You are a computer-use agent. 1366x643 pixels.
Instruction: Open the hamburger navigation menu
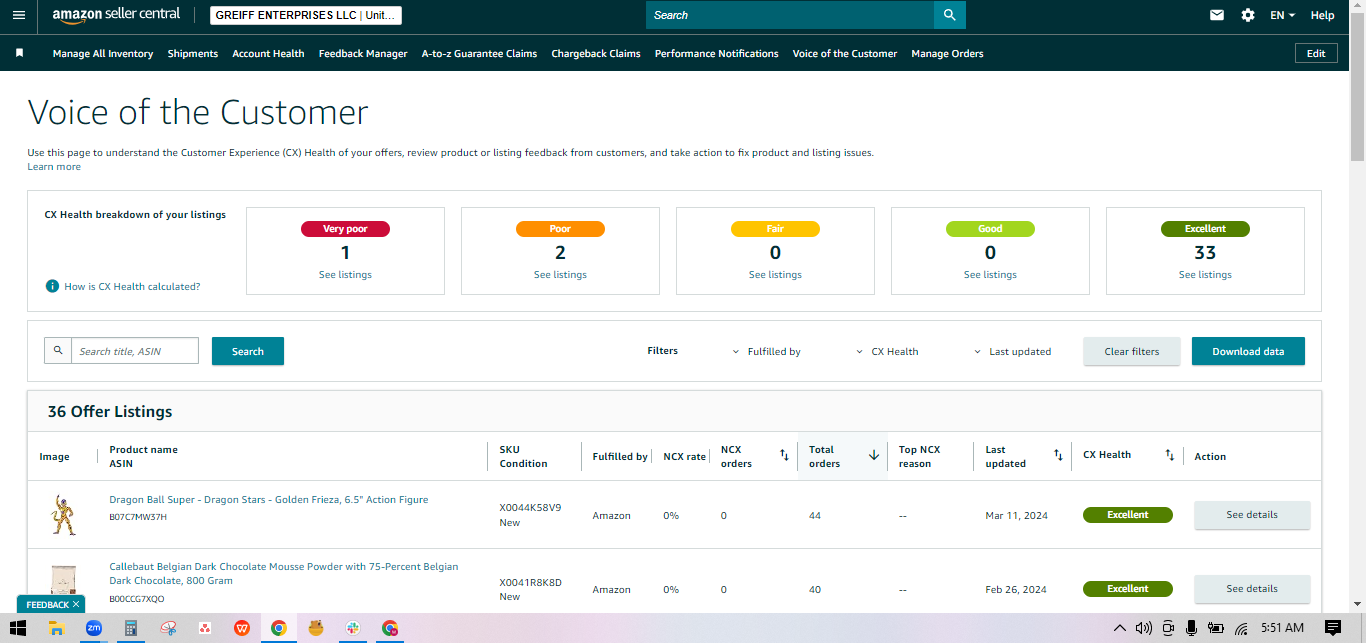point(19,15)
